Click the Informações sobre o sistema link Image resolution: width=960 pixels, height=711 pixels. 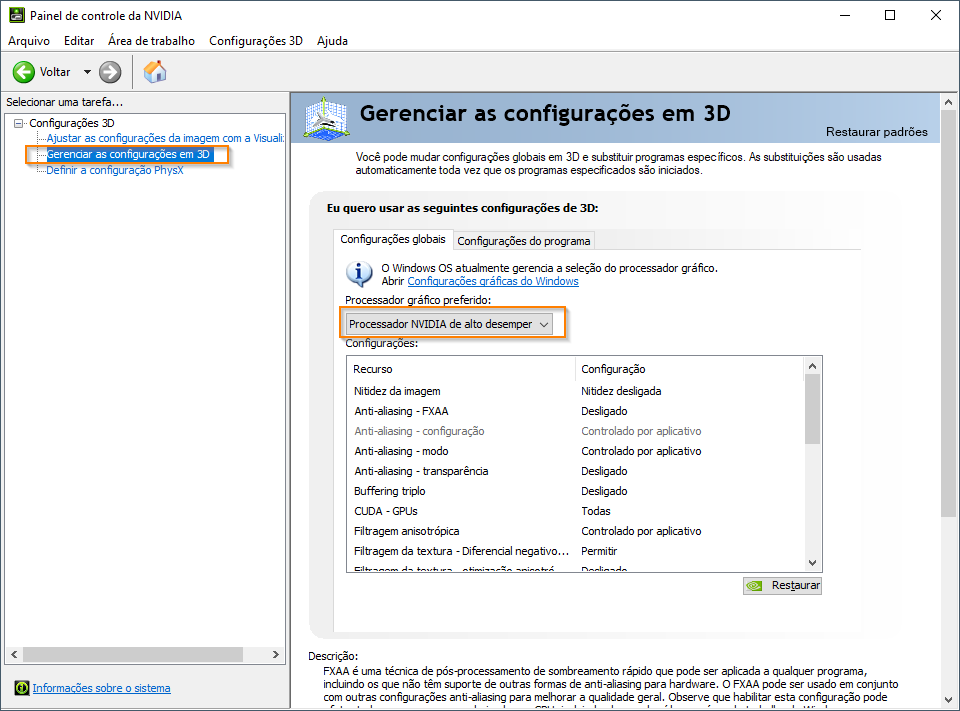101,688
